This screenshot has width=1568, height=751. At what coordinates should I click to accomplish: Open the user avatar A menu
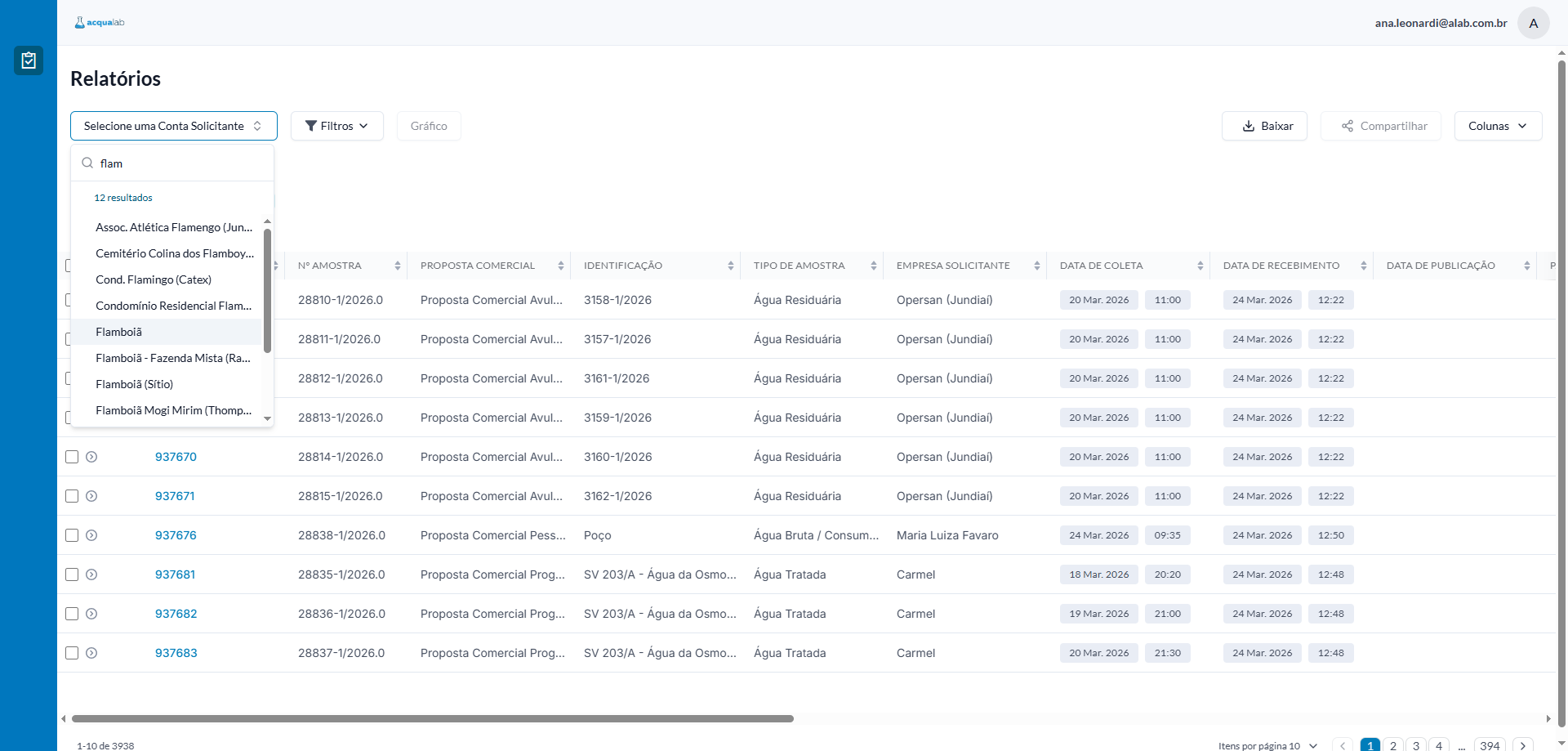pos(1533,23)
